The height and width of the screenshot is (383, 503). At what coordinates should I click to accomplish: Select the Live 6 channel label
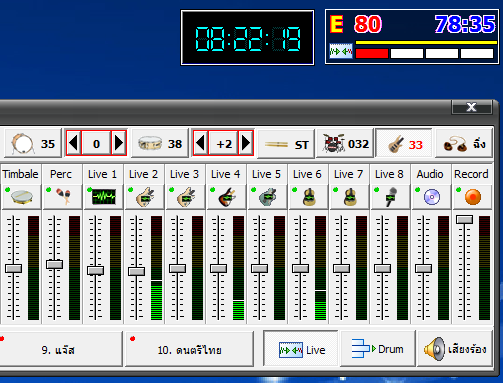coord(307,174)
